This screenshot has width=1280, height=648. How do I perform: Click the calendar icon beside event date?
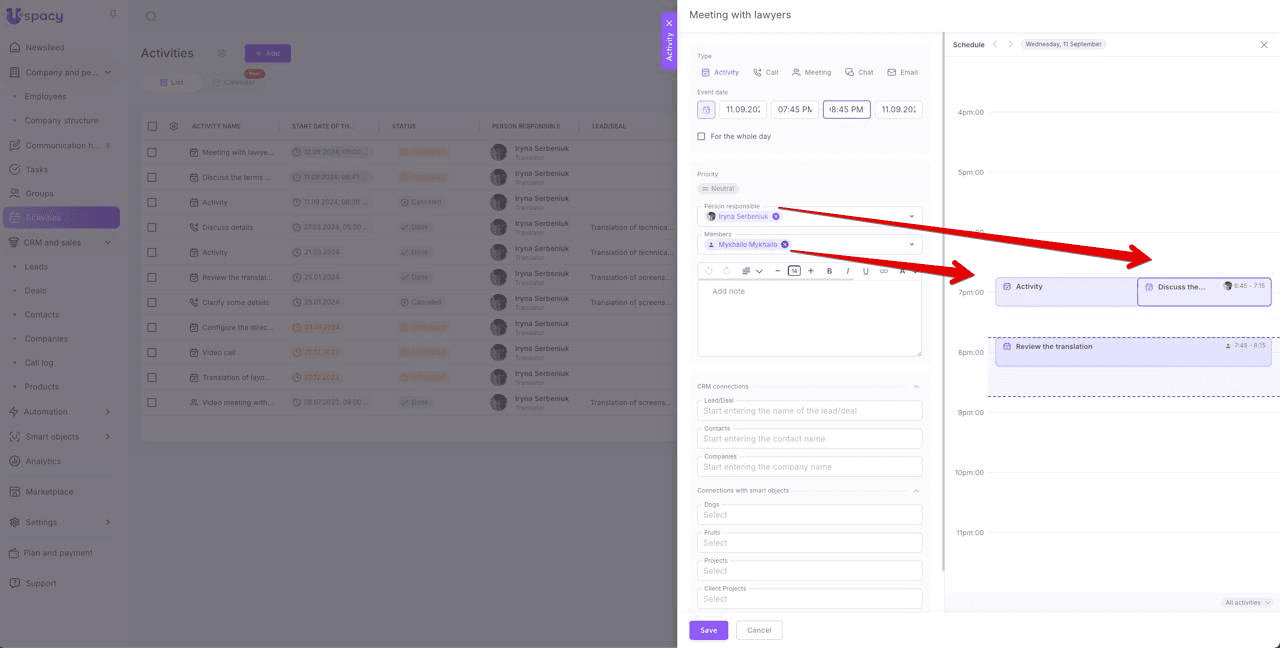pos(707,110)
